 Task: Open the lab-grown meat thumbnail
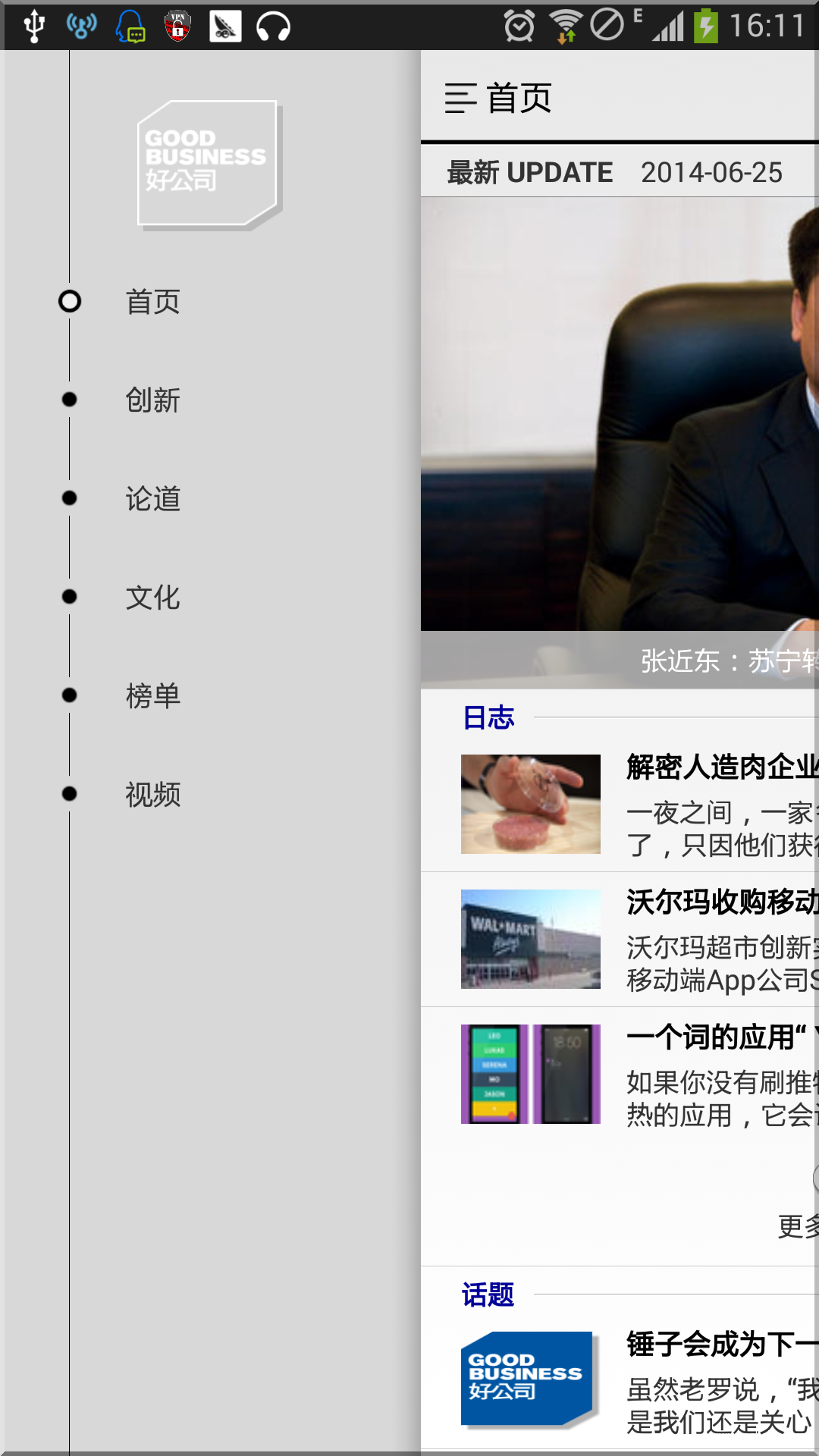pyautogui.click(x=531, y=804)
